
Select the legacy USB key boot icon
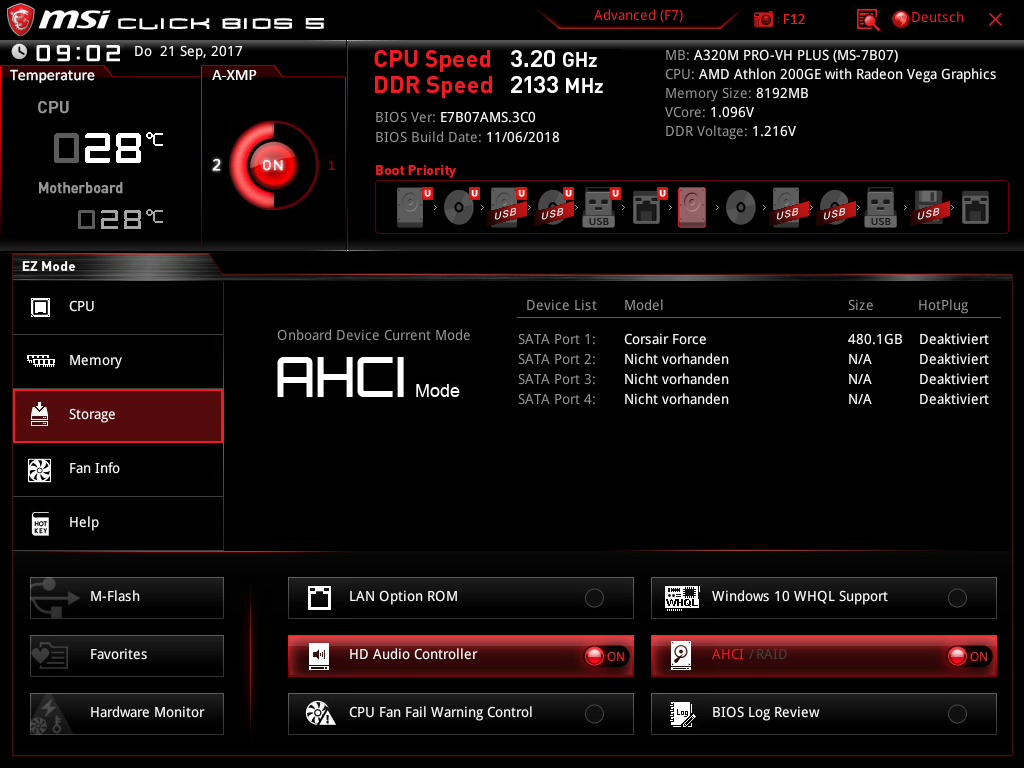click(880, 208)
